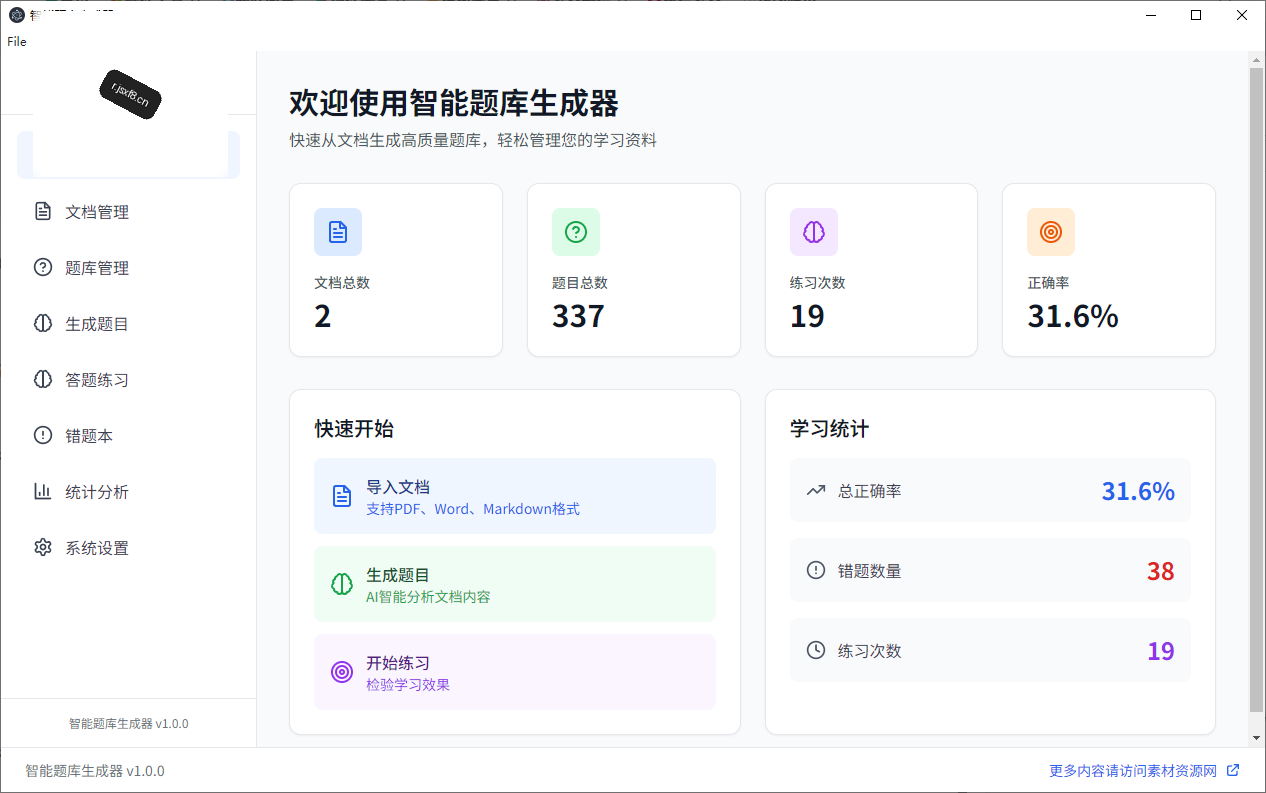Click the AI智能分析文档内容 description

coord(428,597)
